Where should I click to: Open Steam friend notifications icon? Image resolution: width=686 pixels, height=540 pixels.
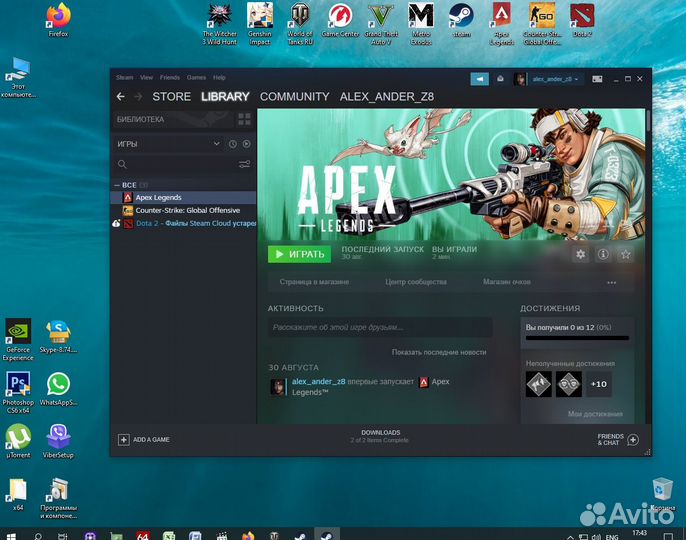[500, 79]
